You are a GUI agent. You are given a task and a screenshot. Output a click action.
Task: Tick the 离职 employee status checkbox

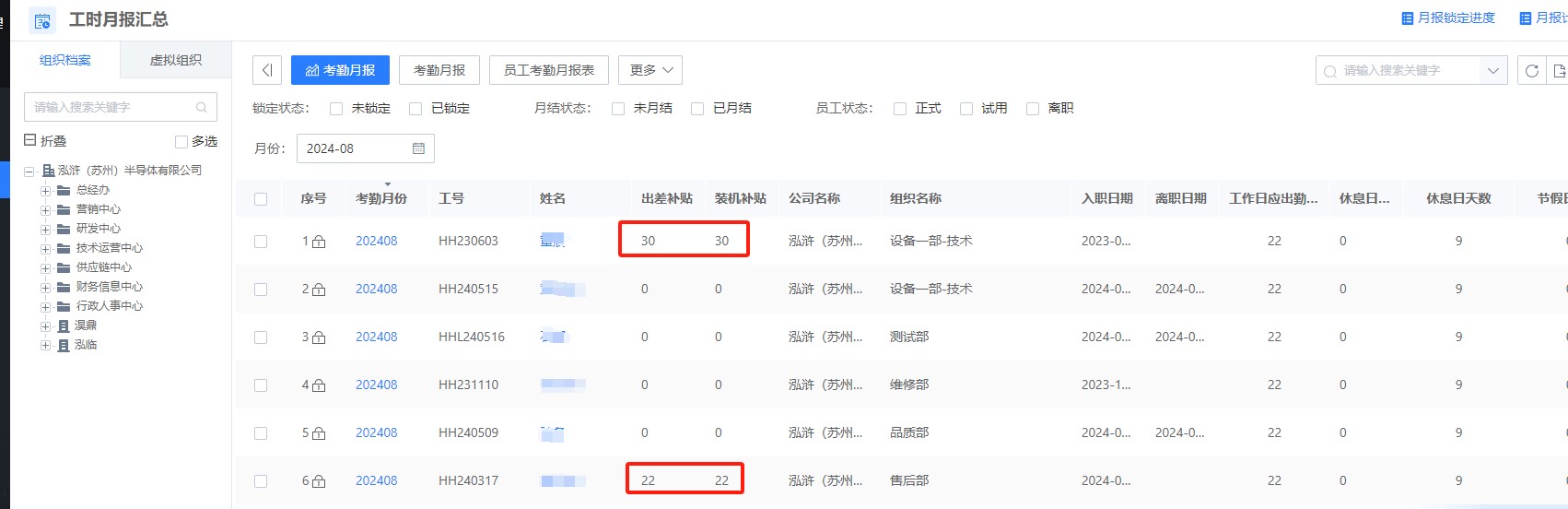tap(1033, 109)
